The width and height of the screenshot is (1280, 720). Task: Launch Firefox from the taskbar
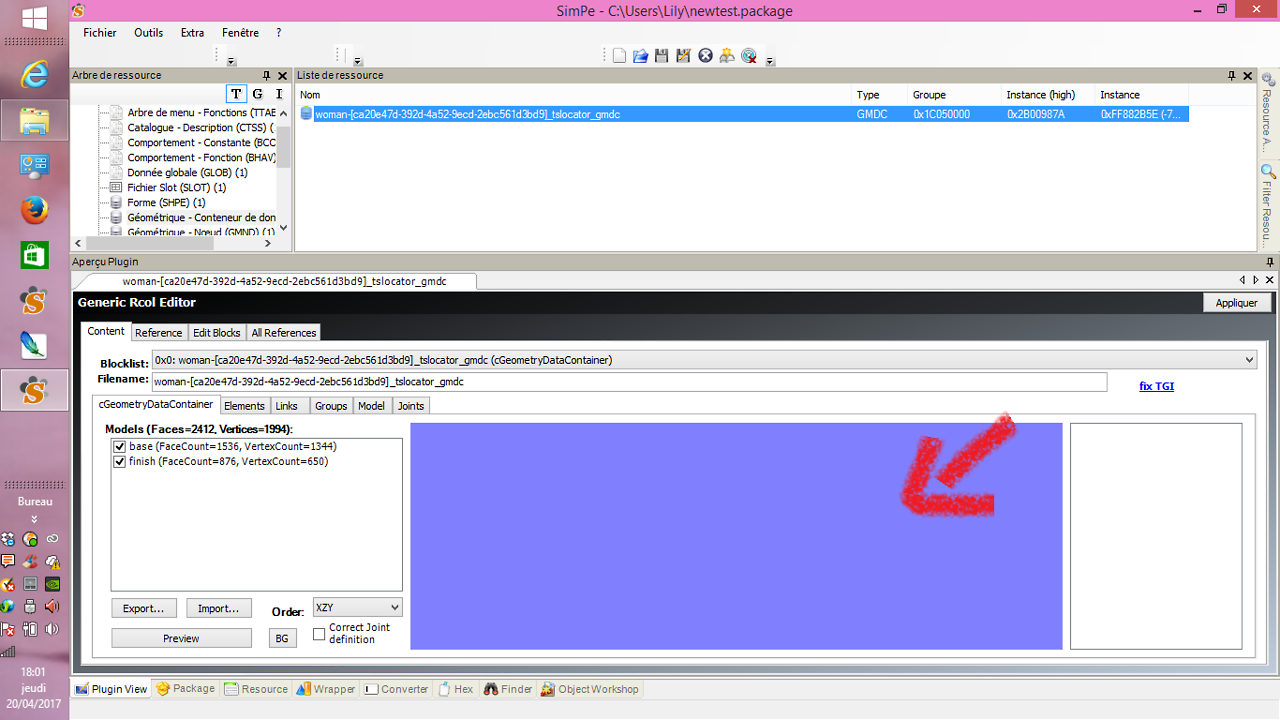point(35,210)
